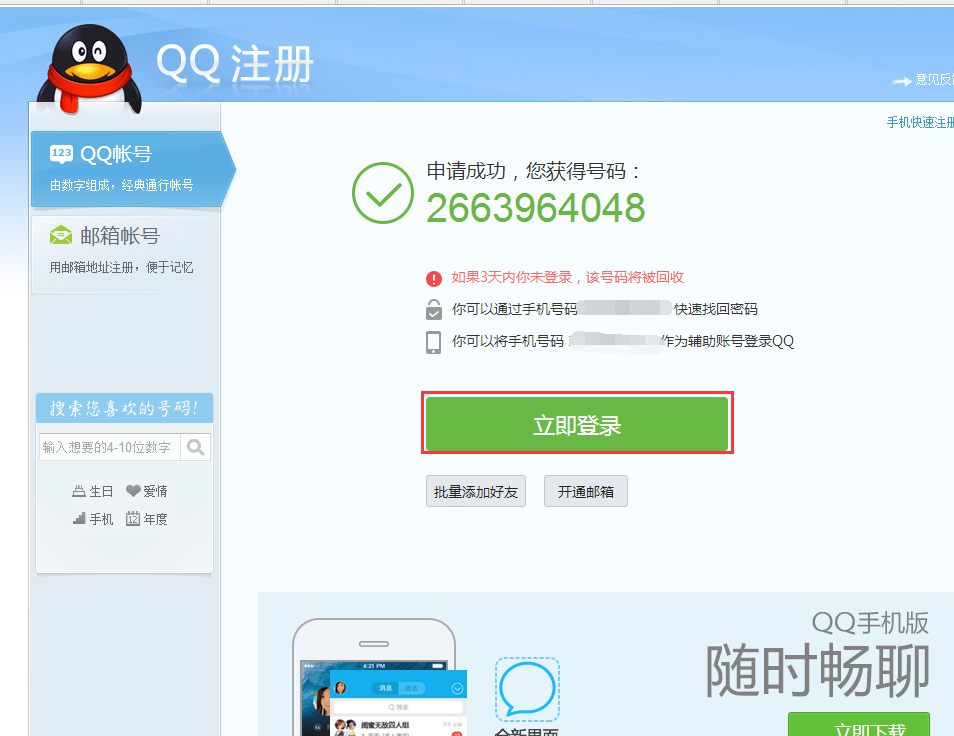The height and width of the screenshot is (736, 954).
Task: Click the 立即登录 green button
Action: [x=577, y=423]
